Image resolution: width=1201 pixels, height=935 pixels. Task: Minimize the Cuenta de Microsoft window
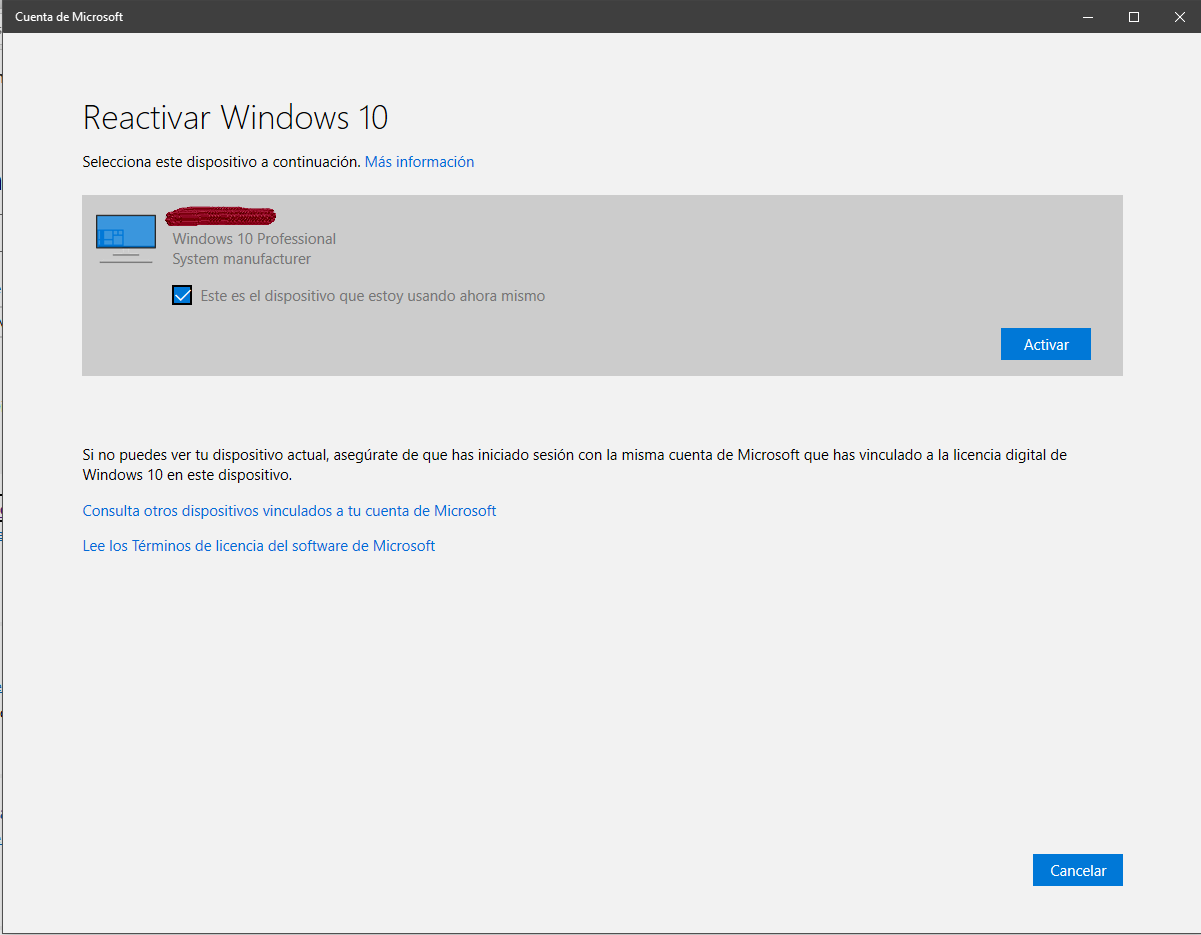(1088, 17)
